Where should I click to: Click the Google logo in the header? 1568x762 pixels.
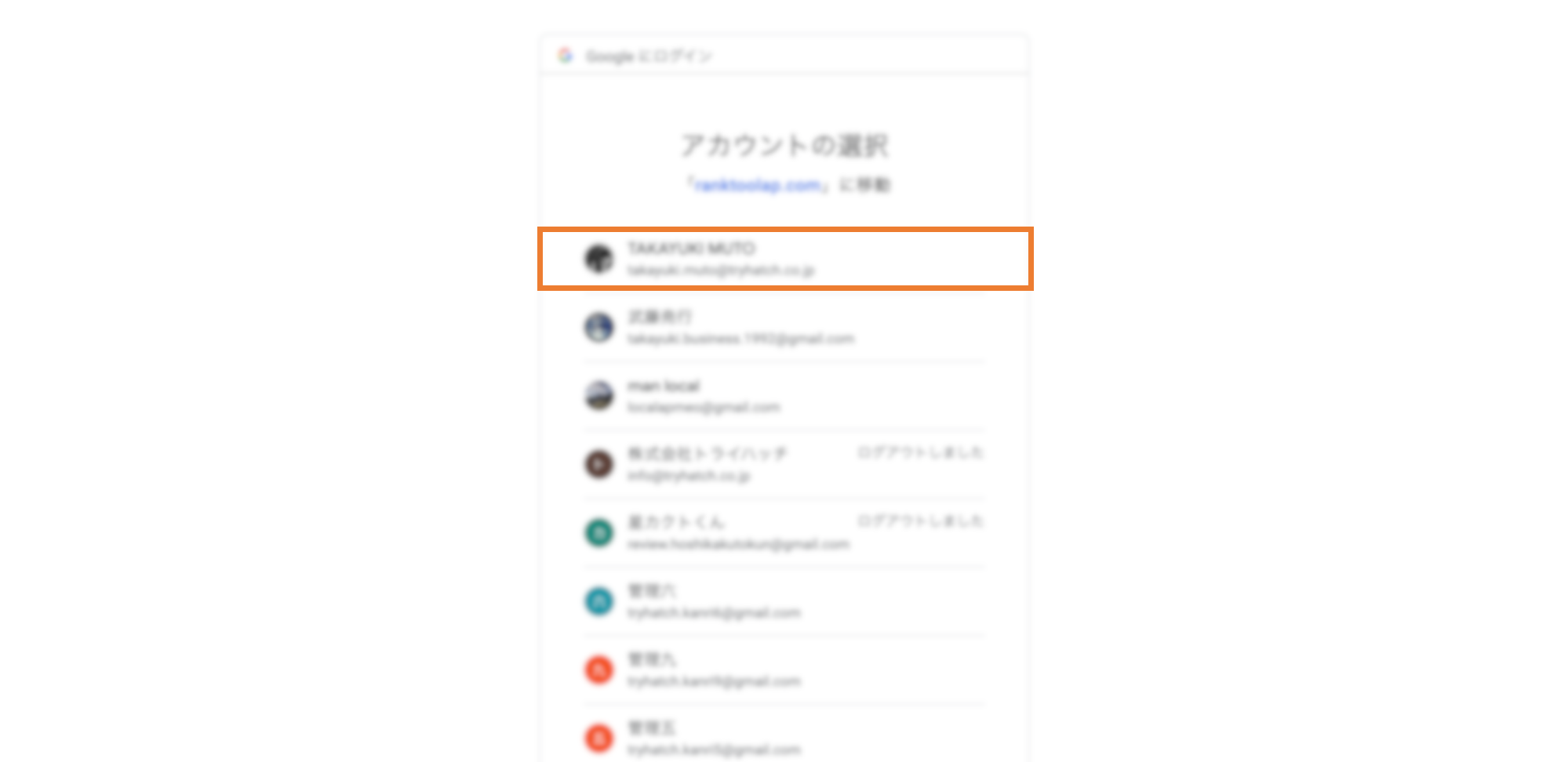(566, 56)
